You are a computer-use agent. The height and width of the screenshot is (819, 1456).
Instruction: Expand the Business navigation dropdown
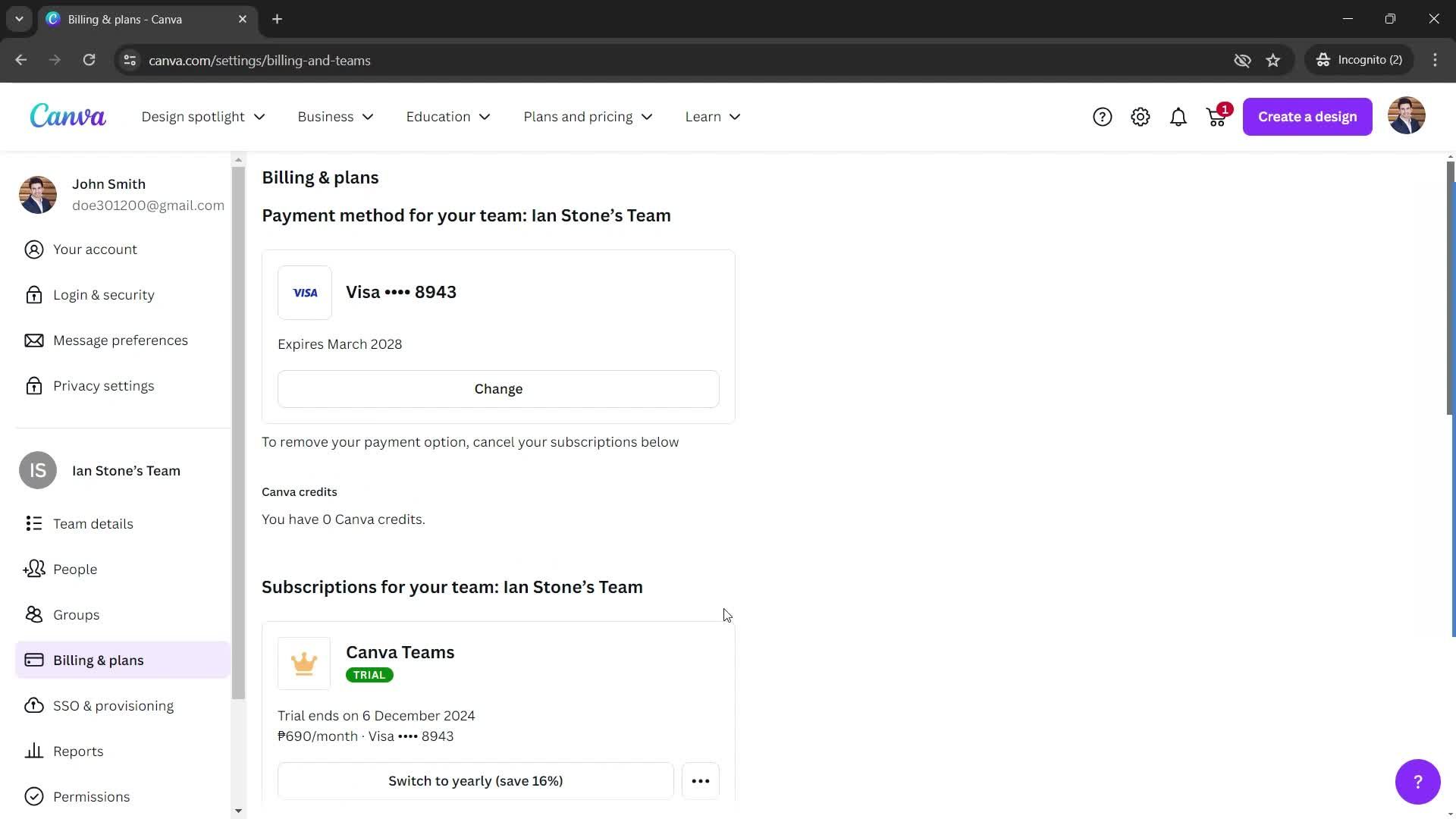pyautogui.click(x=336, y=116)
